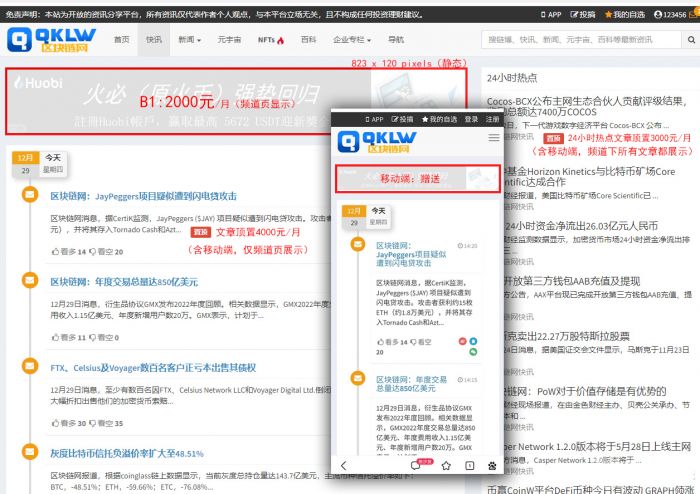Image resolution: width=700 pixels, height=494 pixels.
Task: Click 看多 11 thumbs-up on 850亿美元 item
Action: 68,337
